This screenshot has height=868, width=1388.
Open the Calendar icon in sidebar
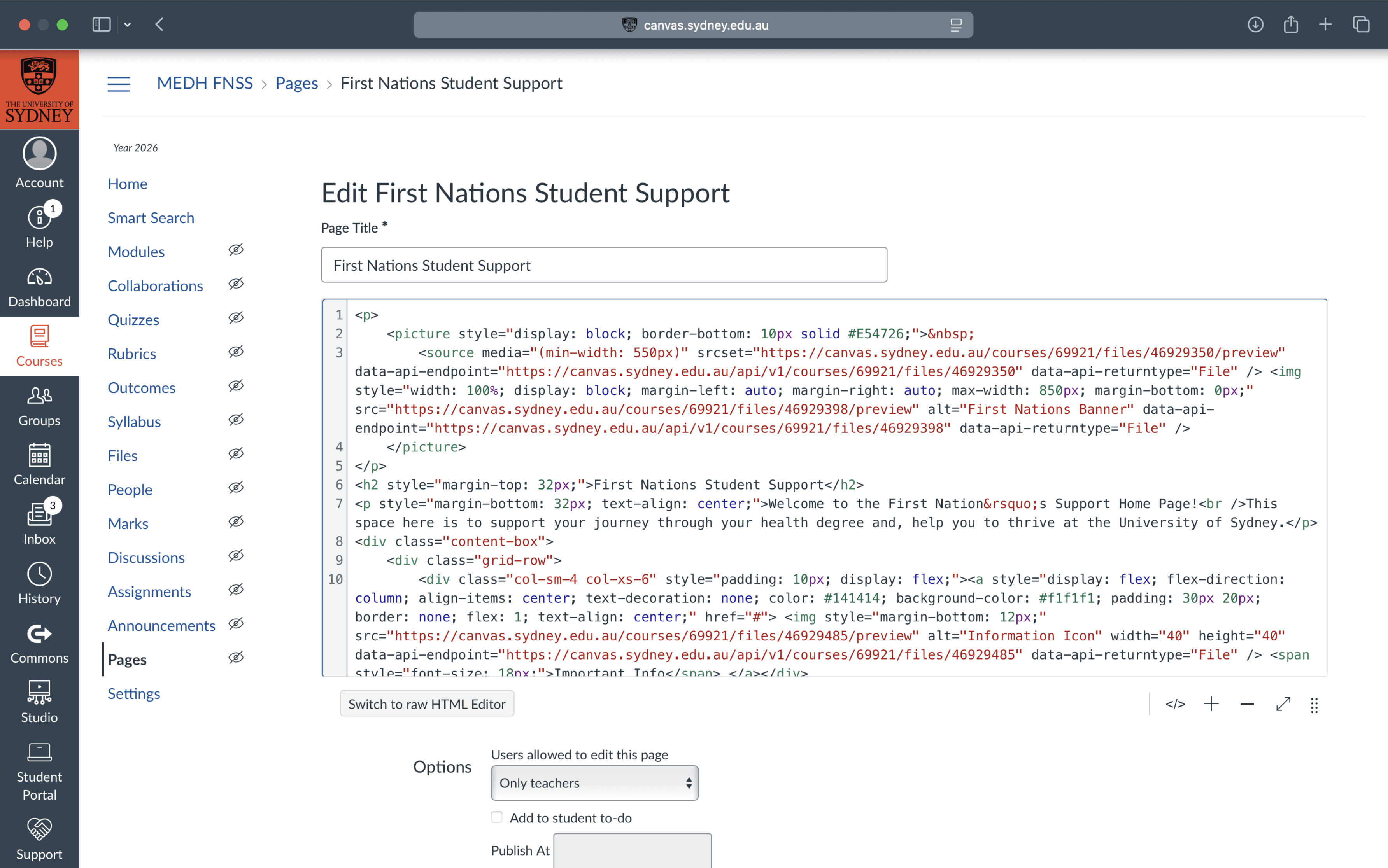pos(39,455)
